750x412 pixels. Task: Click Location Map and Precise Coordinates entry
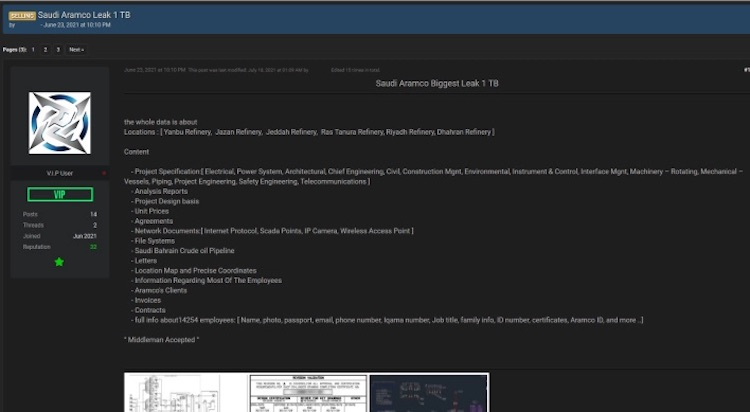coord(194,271)
